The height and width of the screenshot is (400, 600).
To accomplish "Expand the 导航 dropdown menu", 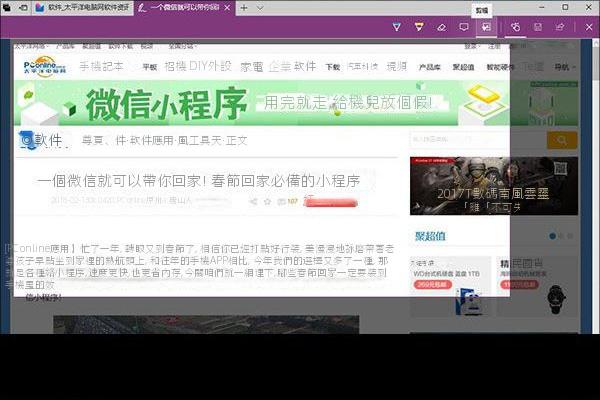I will (x=565, y=67).
